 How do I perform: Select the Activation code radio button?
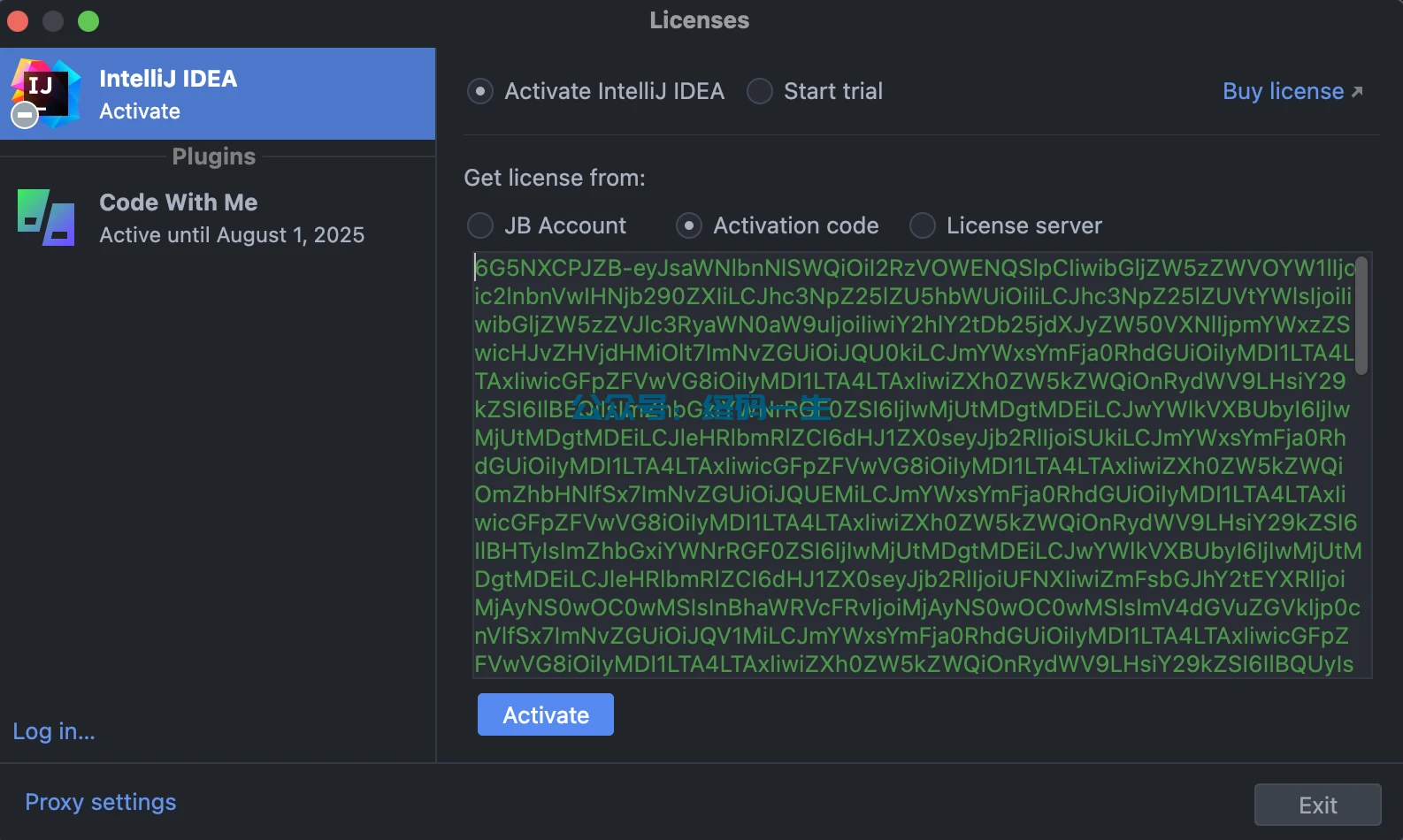point(689,226)
